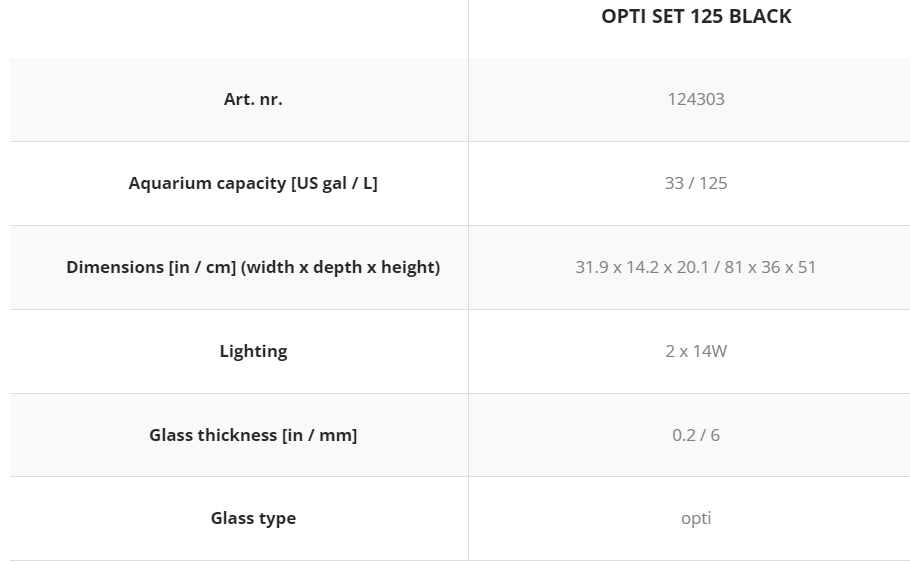Click the words Glass thickness
Viewport: 910px width, 565px height.
[213, 435]
